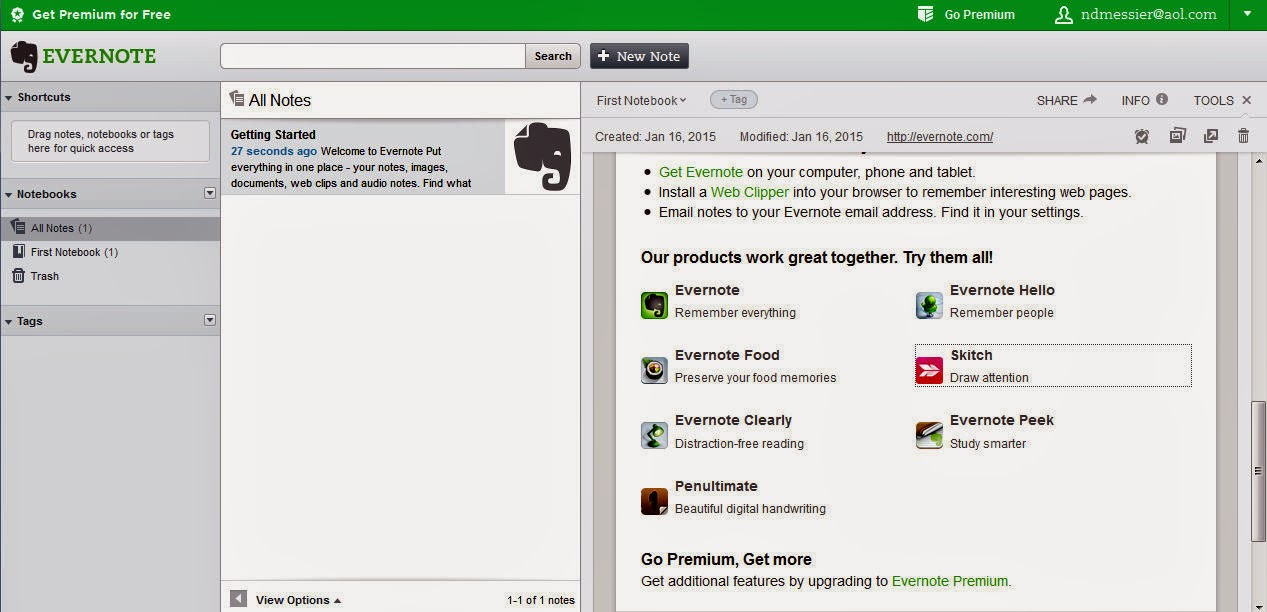Click the Evernote Peek product title
The width and height of the screenshot is (1267, 612).
click(1002, 420)
